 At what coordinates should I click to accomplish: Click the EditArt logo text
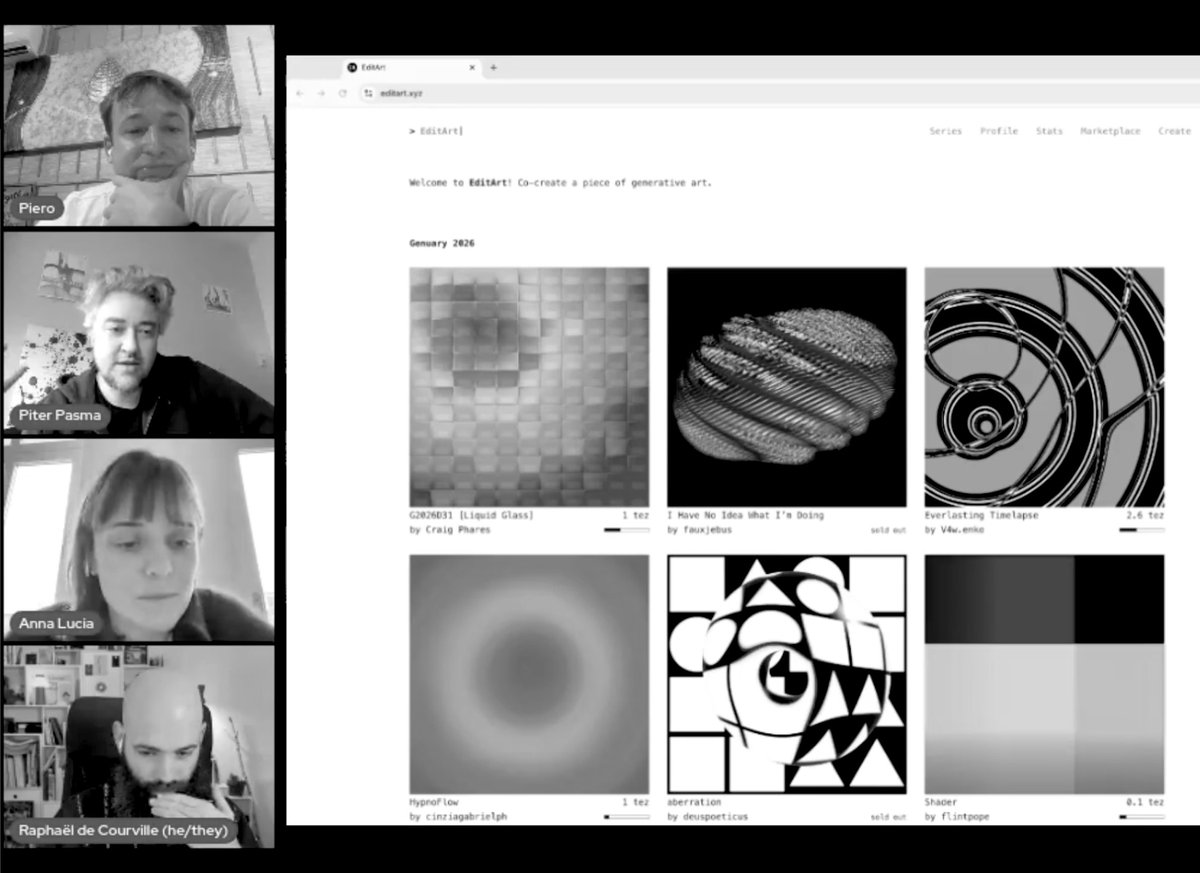click(x=436, y=131)
